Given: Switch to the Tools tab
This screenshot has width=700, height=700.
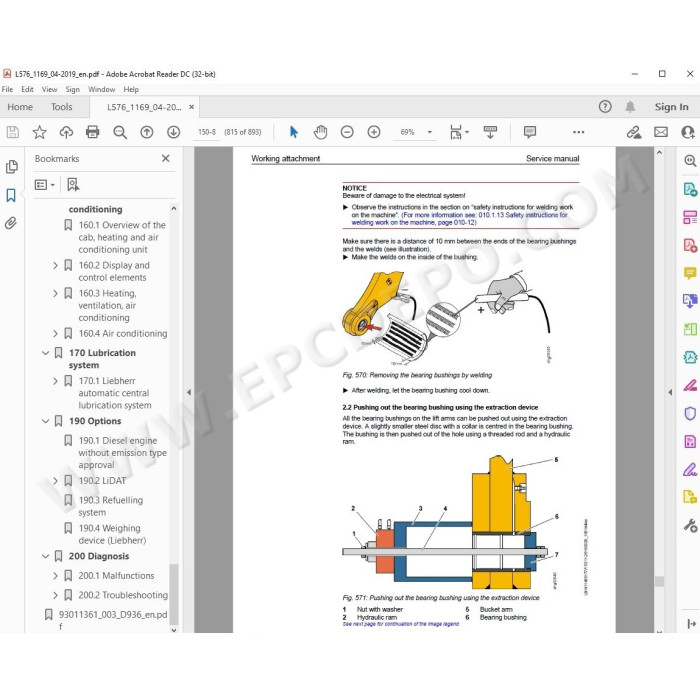Looking at the screenshot, I should [x=61, y=107].
